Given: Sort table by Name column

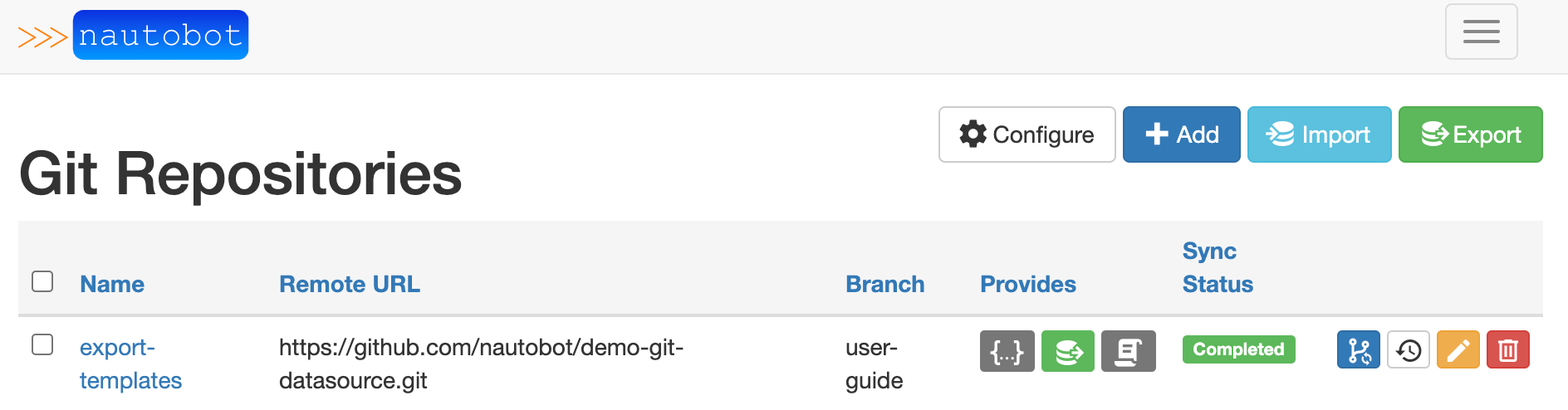Looking at the screenshot, I should tap(112, 284).
